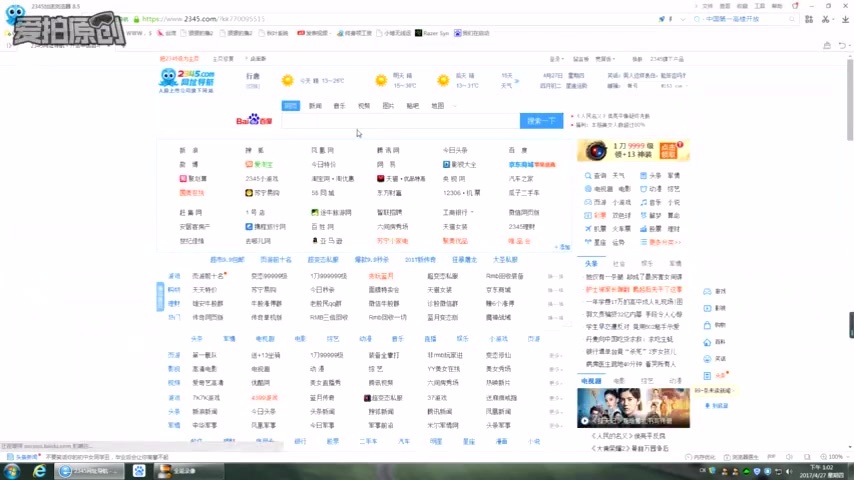Open the 凤凰网 link
Viewport: 854px width, 480px height.
pyautogui.click(x=322, y=150)
